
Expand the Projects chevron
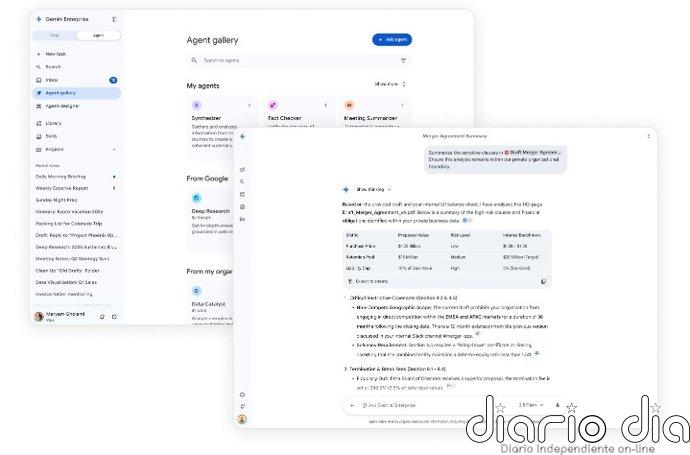point(114,150)
